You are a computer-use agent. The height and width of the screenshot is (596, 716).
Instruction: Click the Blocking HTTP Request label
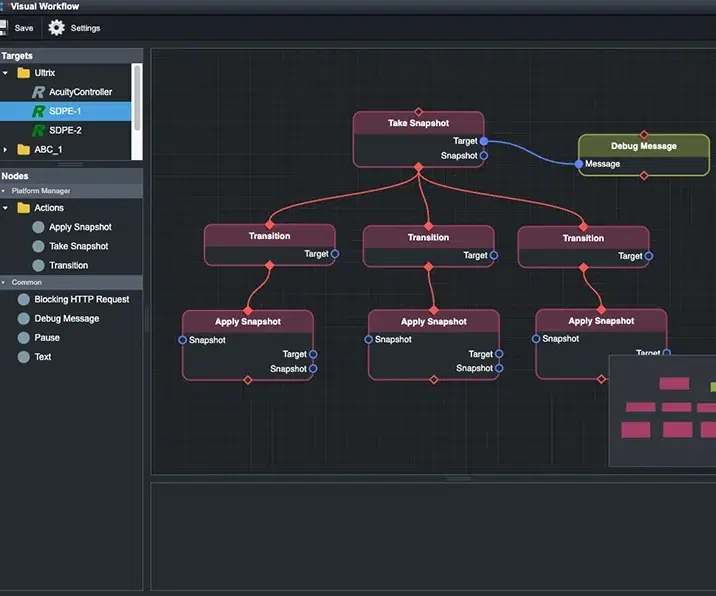[x=82, y=300]
